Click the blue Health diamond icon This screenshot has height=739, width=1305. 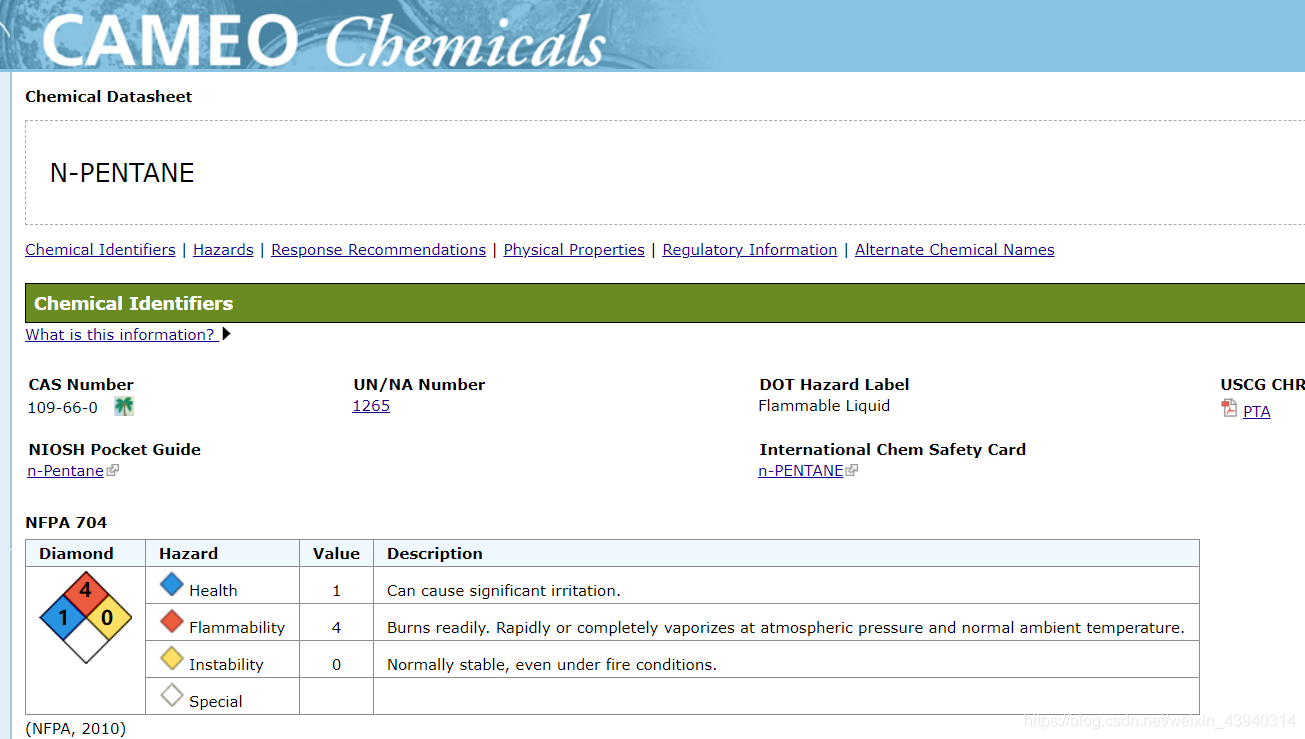tap(172, 585)
